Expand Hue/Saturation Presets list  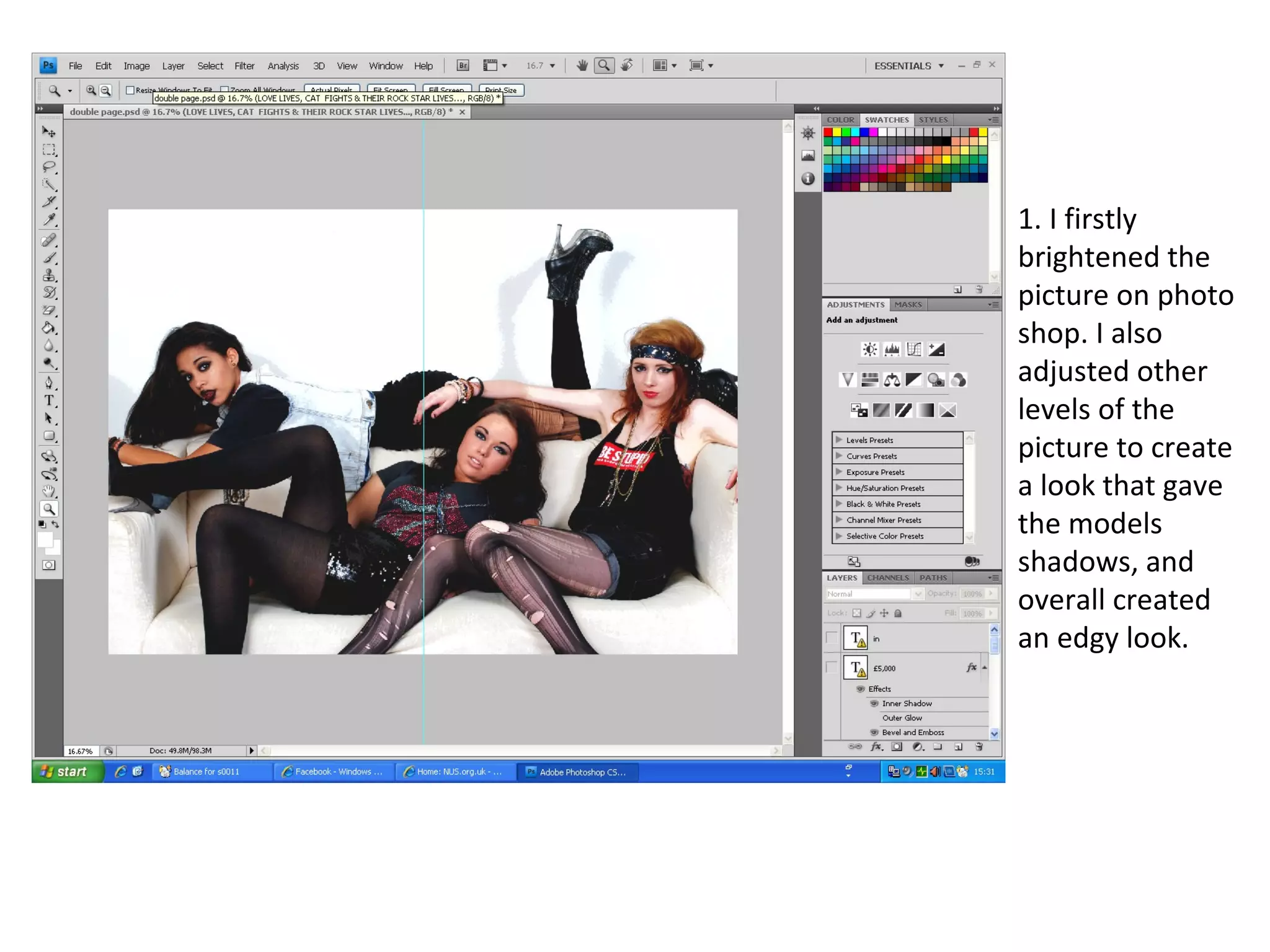point(839,488)
